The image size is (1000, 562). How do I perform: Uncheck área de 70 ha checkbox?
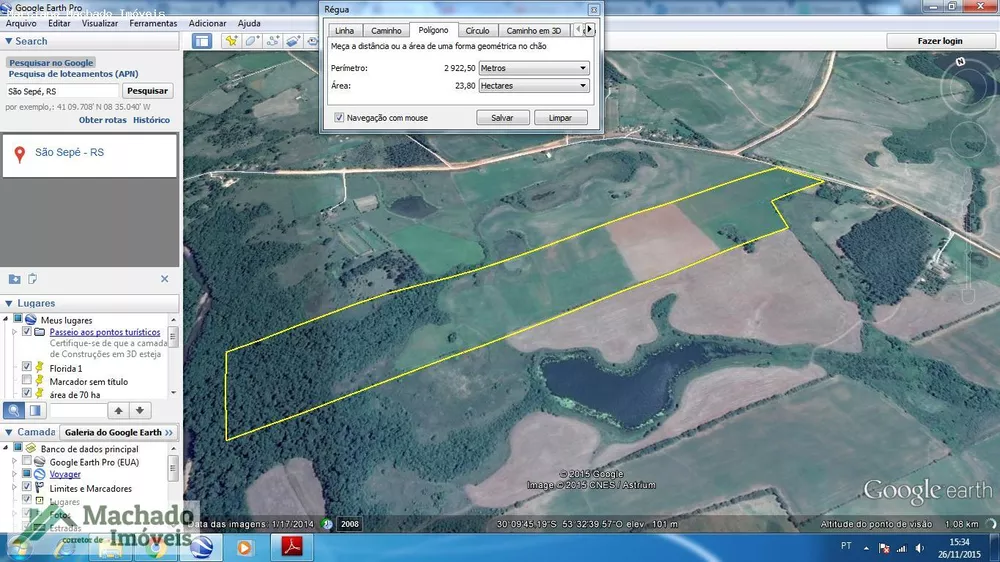tap(27, 393)
